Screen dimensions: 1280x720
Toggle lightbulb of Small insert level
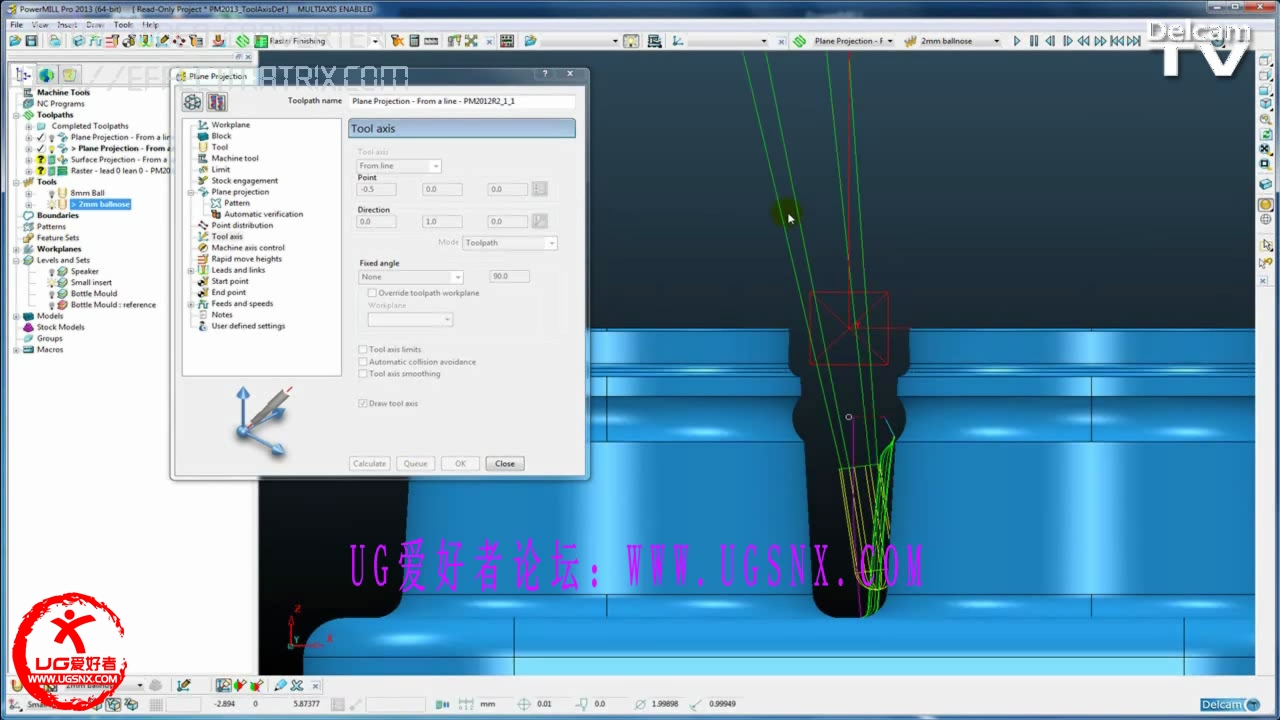click(52, 283)
